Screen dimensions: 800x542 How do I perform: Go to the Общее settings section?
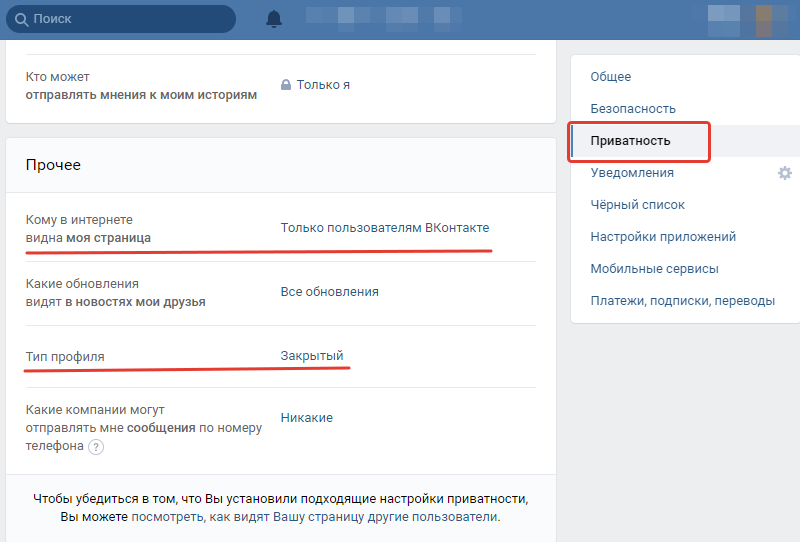coord(610,77)
